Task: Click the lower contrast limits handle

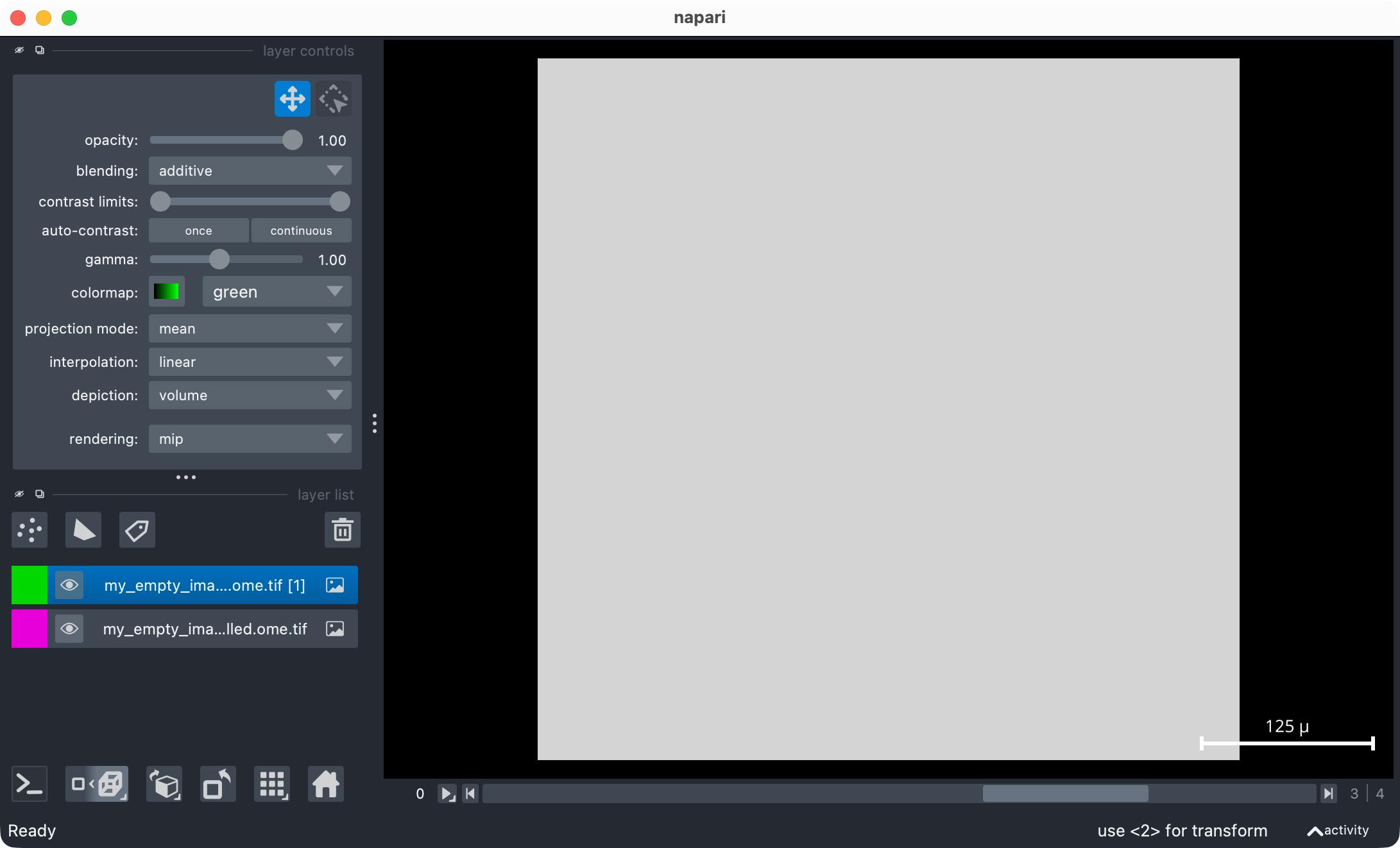Action: (x=160, y=201)
